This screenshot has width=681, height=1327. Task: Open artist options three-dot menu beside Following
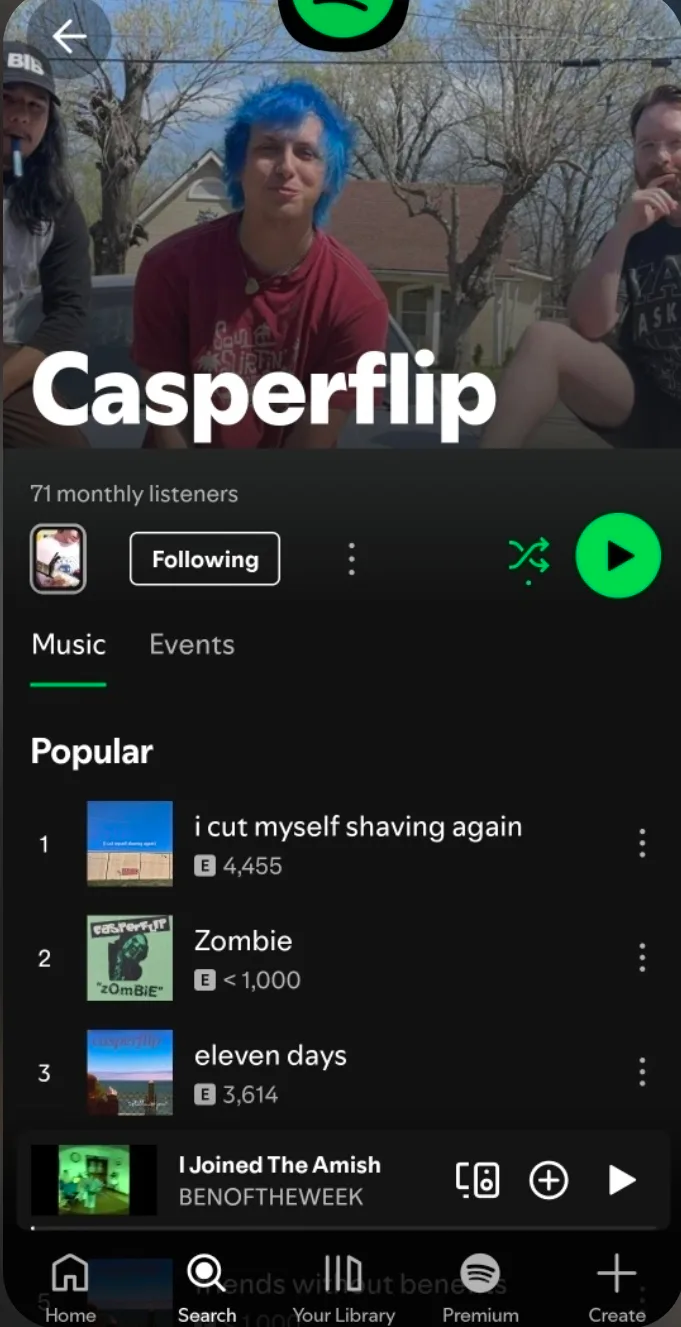351,559
